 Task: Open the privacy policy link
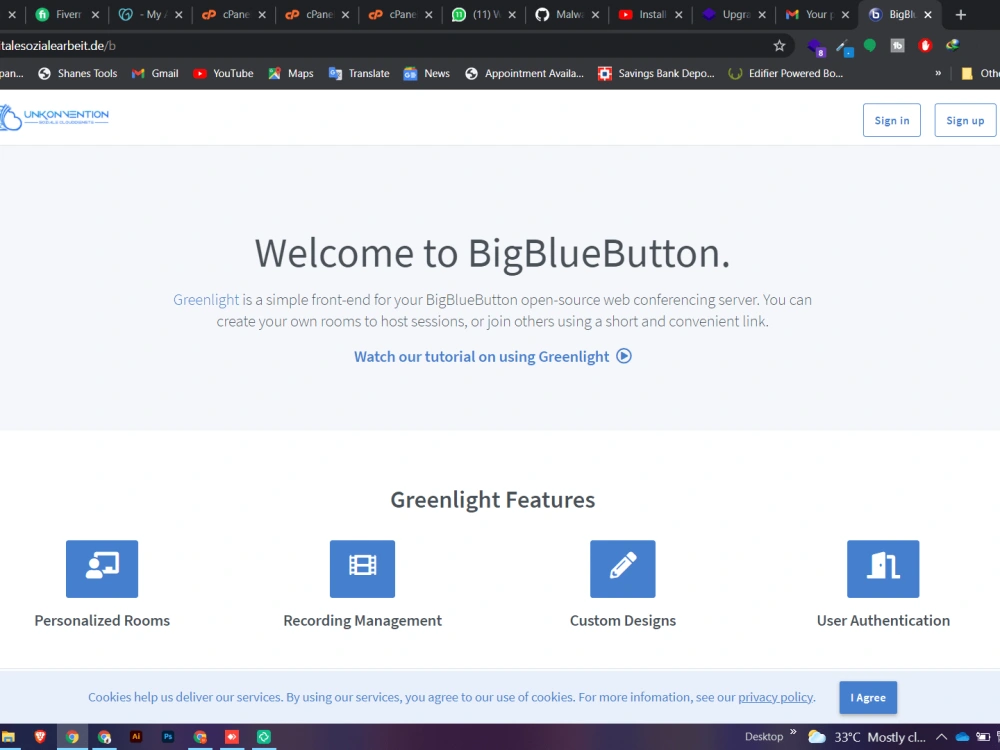(x=775, y=697)
